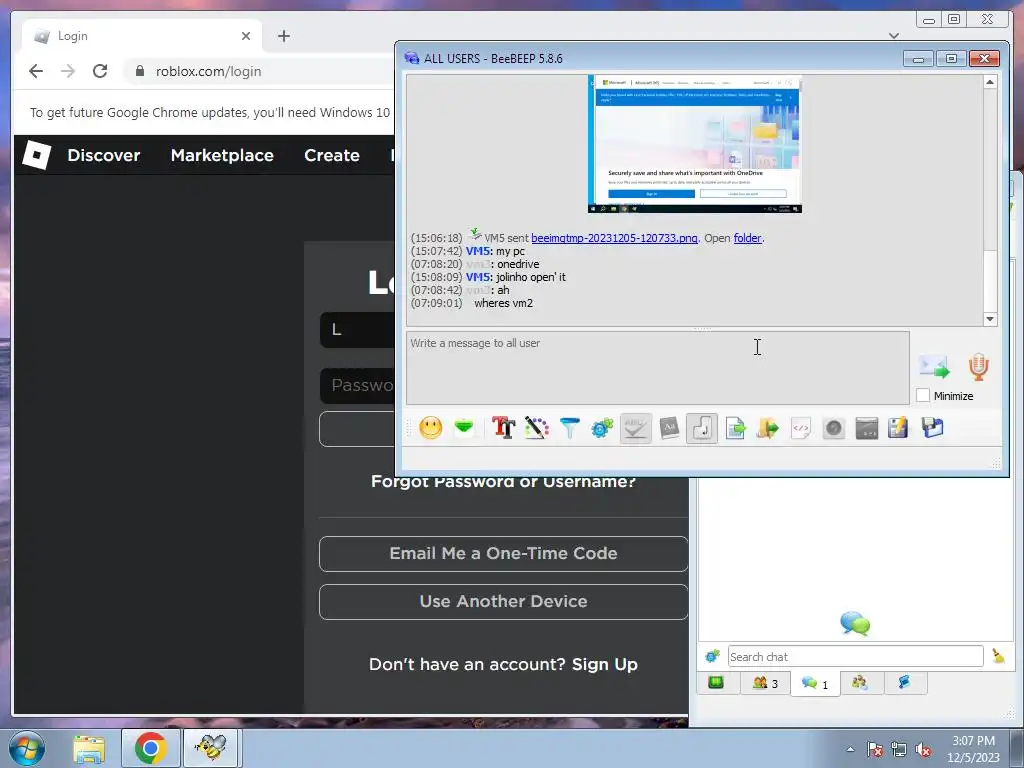The width and height of the screenshot is (1024, 768).
Task: Toggle the spell check ABC button
Action: pos(635,428)
